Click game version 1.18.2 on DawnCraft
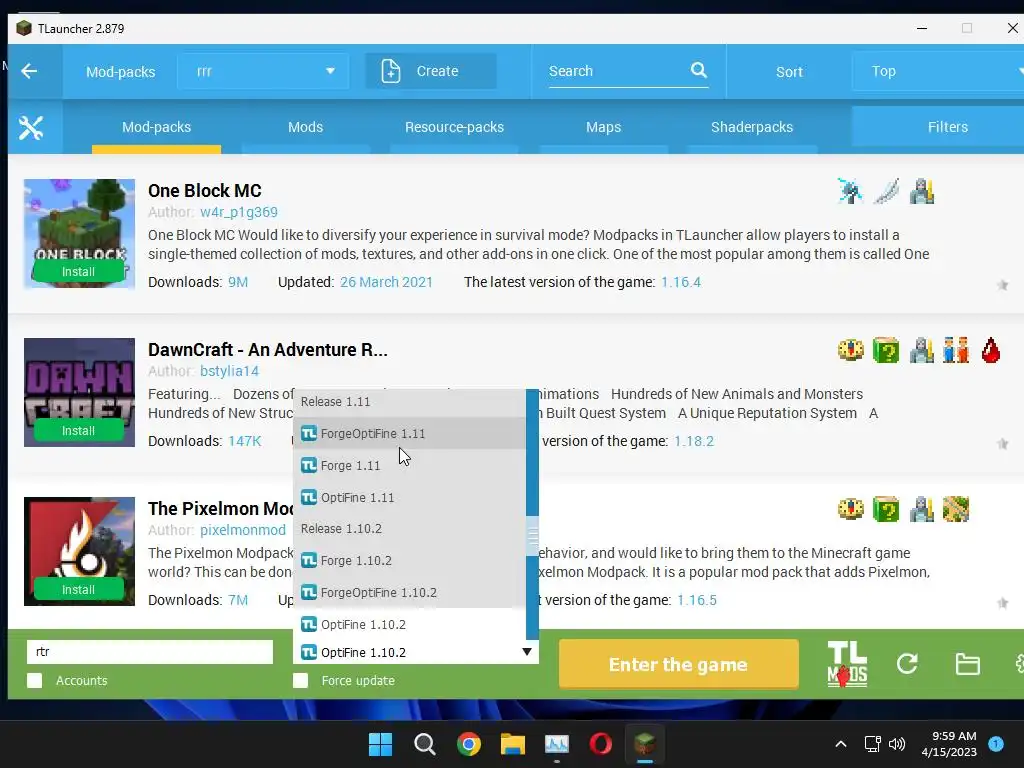1024x768 pixels. click(694, 441)
